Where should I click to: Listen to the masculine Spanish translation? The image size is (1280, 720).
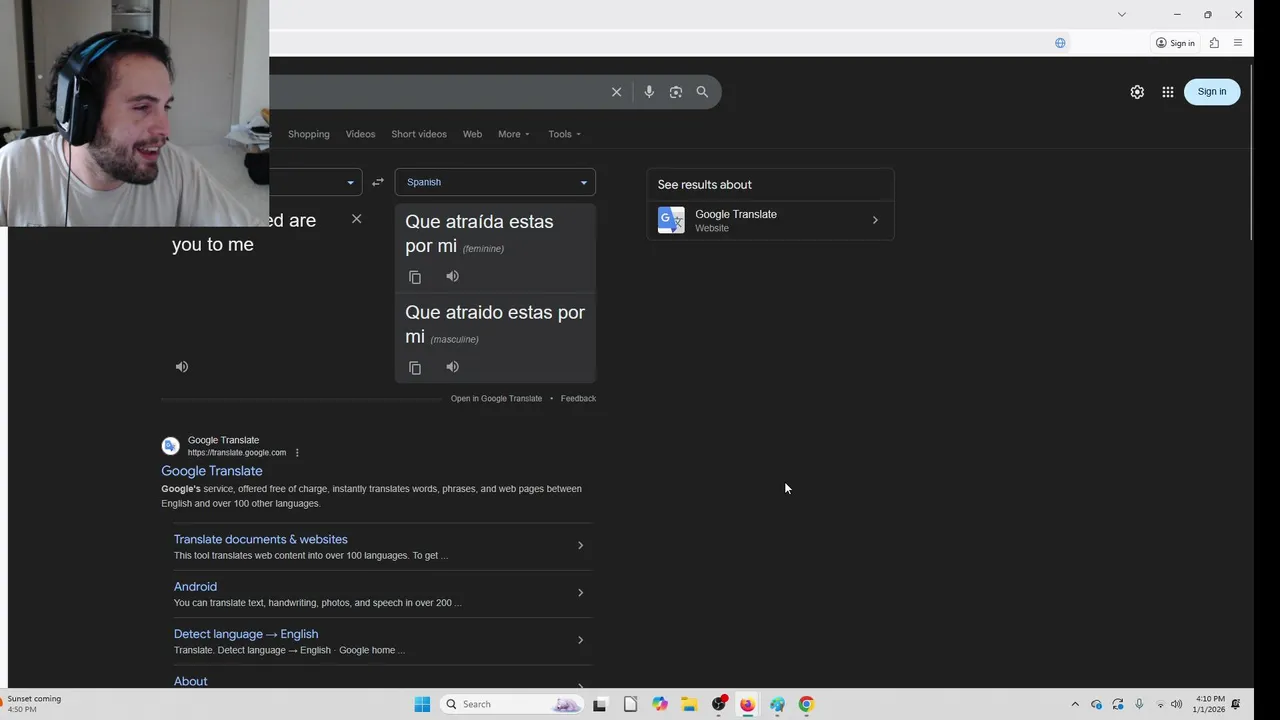(452, 367)
